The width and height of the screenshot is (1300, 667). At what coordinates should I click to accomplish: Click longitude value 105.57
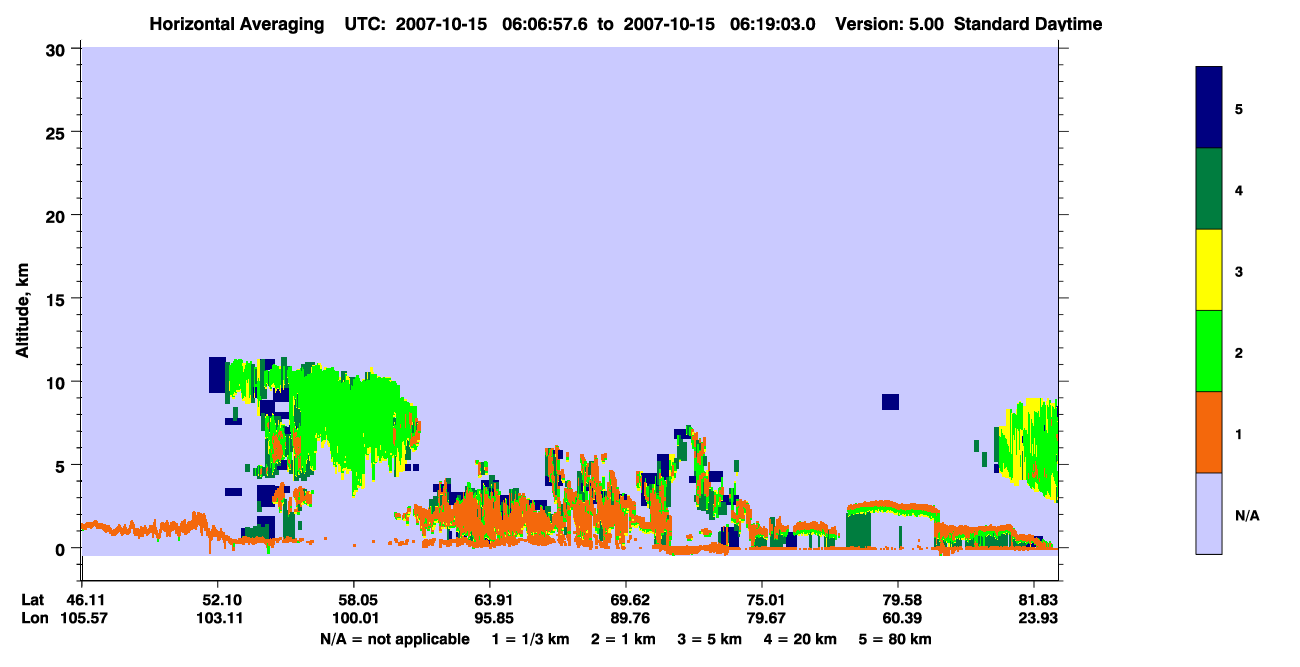click(82, 618)
